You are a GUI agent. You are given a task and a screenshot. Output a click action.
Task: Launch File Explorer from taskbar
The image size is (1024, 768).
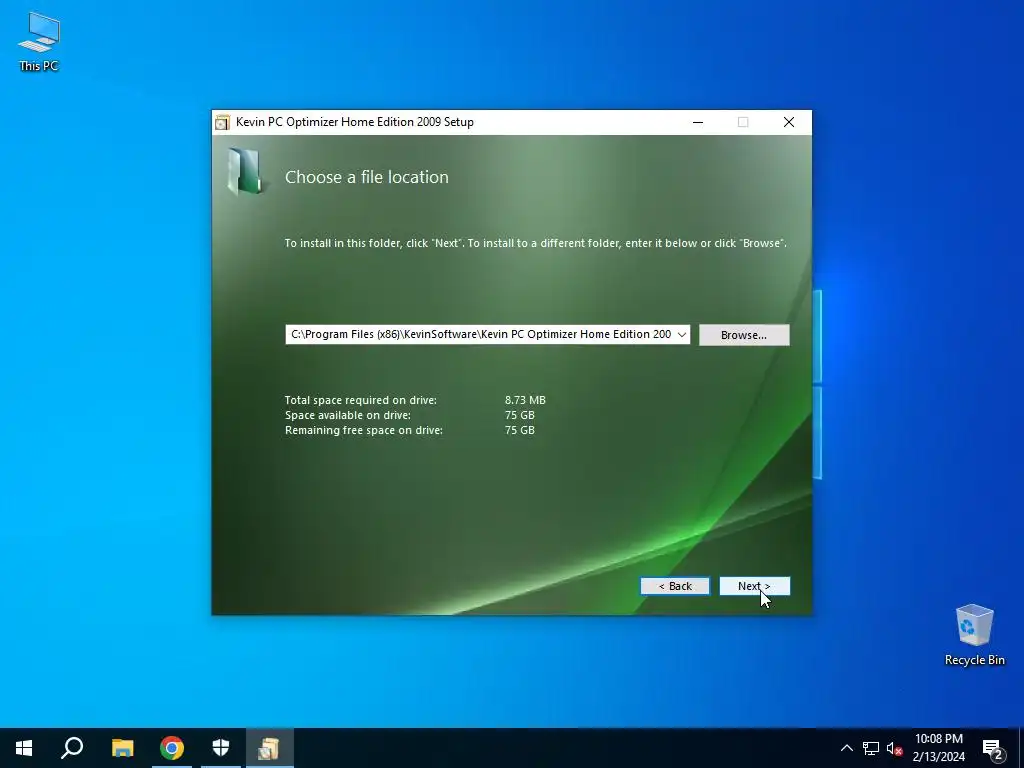122,748
